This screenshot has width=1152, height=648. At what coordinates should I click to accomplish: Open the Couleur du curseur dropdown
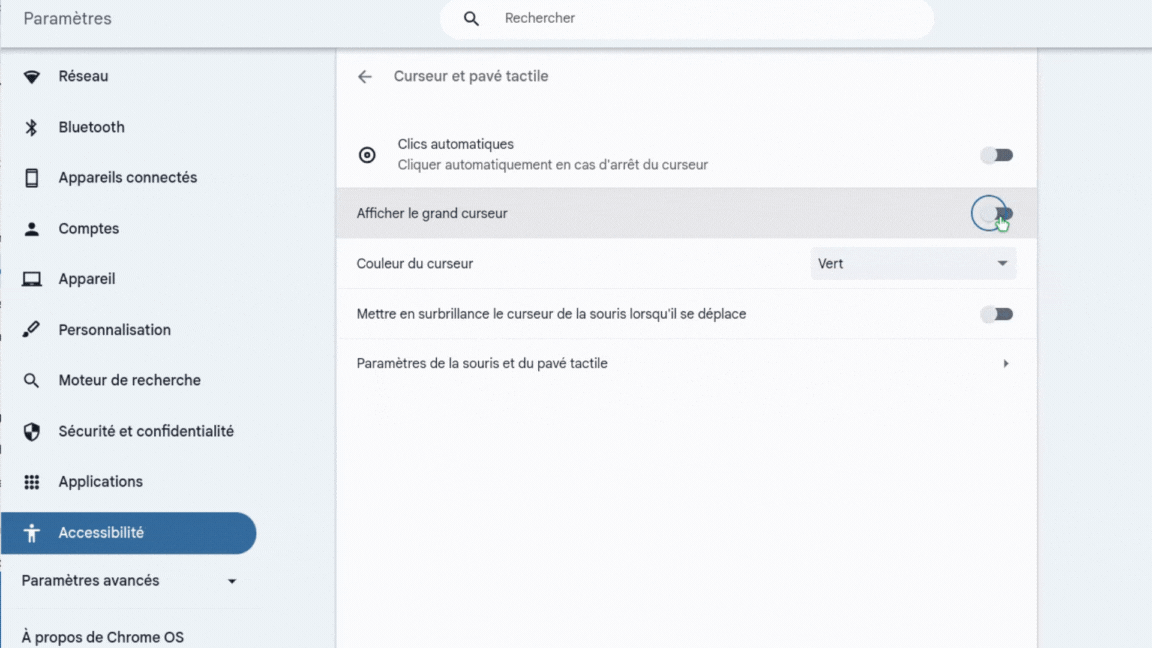(912, 264)
